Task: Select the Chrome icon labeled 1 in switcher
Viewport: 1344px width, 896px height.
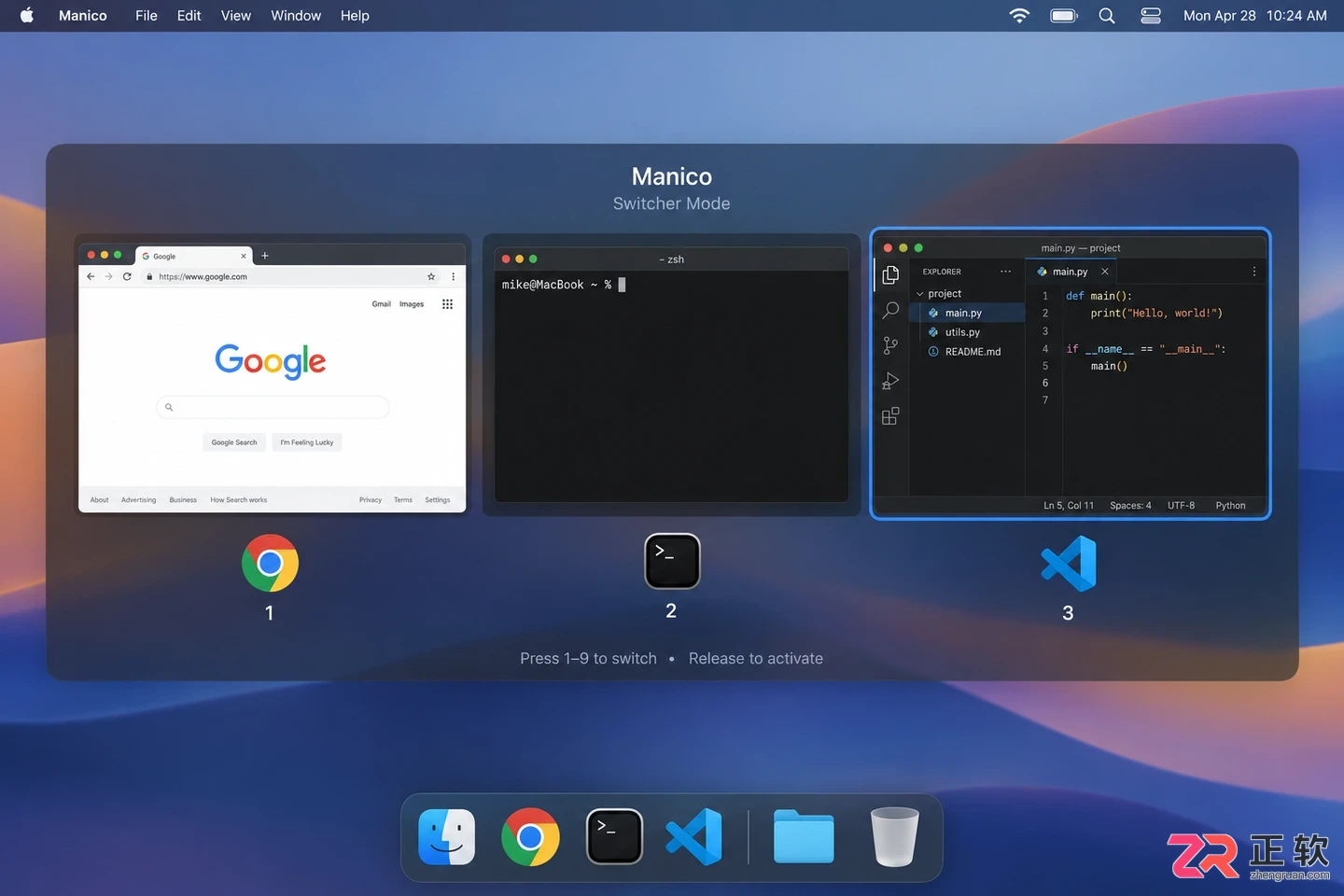Action: click(270, 563)
